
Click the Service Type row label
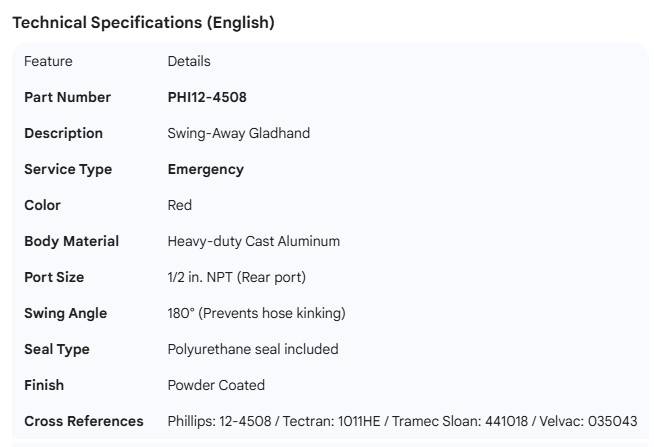68,169
